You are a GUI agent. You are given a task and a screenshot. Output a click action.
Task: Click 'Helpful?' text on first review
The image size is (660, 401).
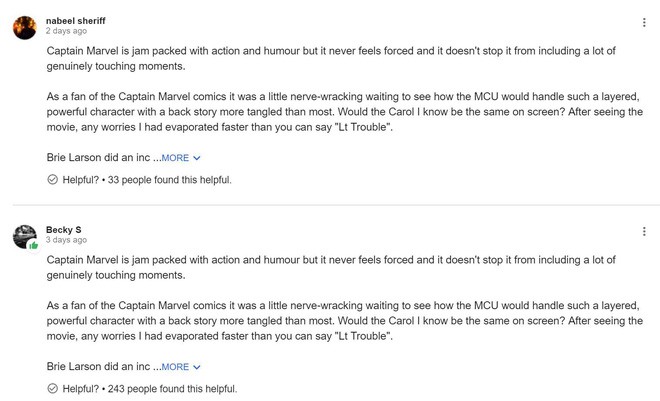coord(80,180)
